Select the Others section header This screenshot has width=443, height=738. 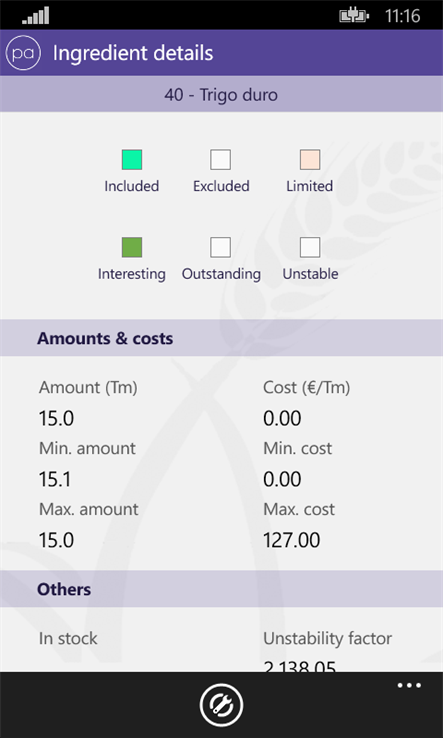[221, 589]
